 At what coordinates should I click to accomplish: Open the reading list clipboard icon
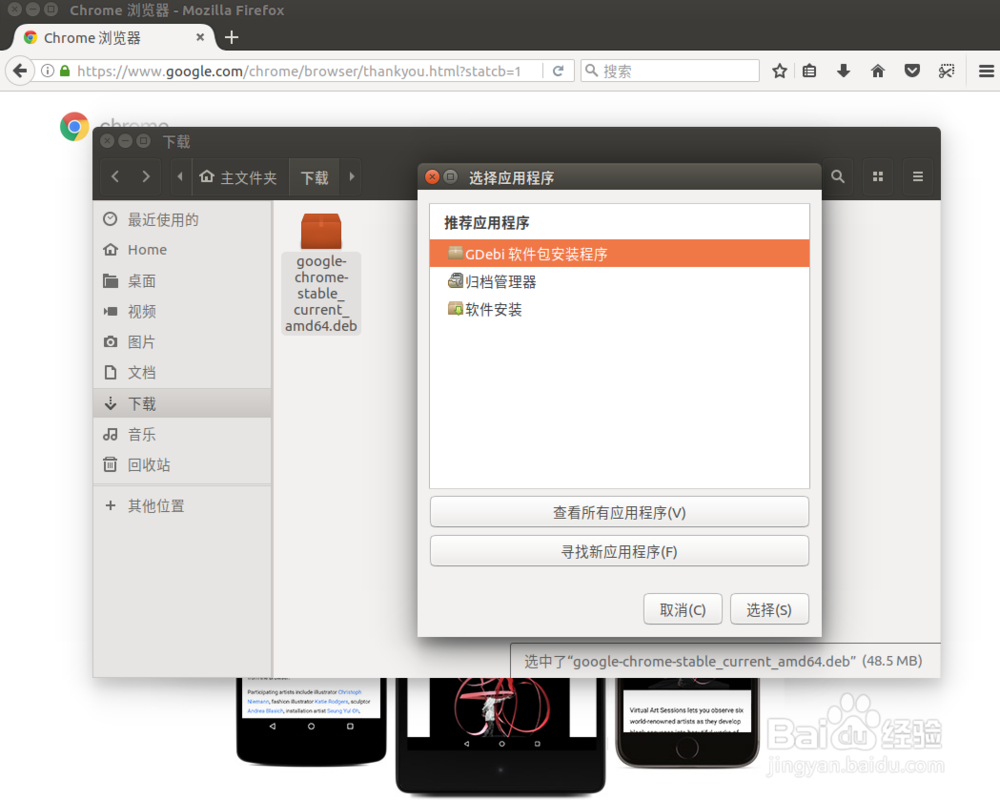[809, 70]
